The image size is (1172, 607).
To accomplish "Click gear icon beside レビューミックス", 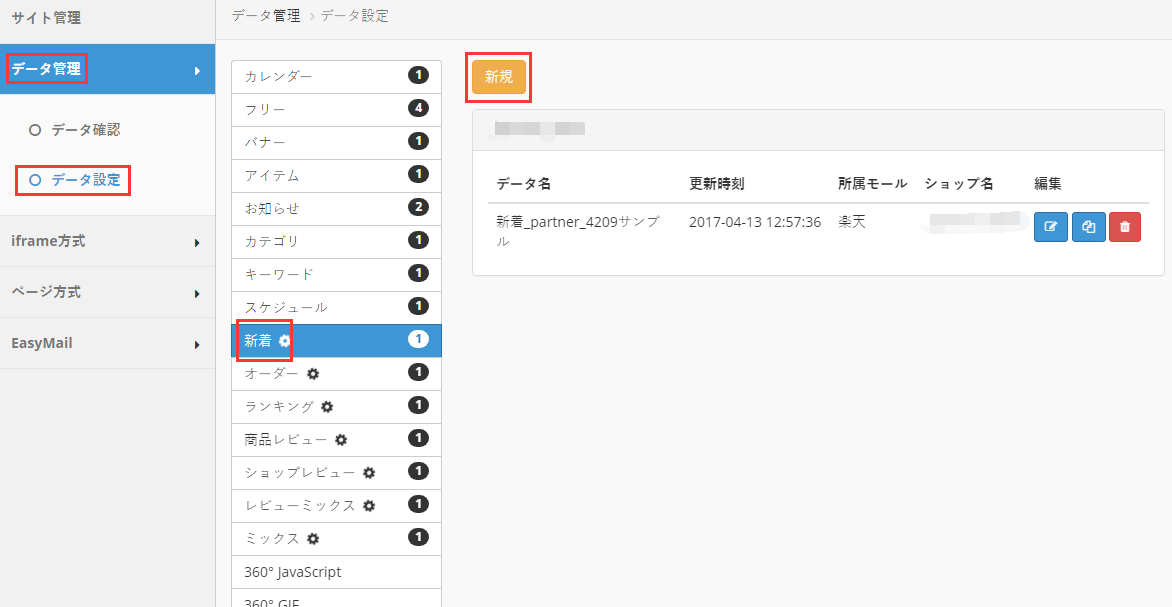I will pyautogui.click(x=369, y=505).
